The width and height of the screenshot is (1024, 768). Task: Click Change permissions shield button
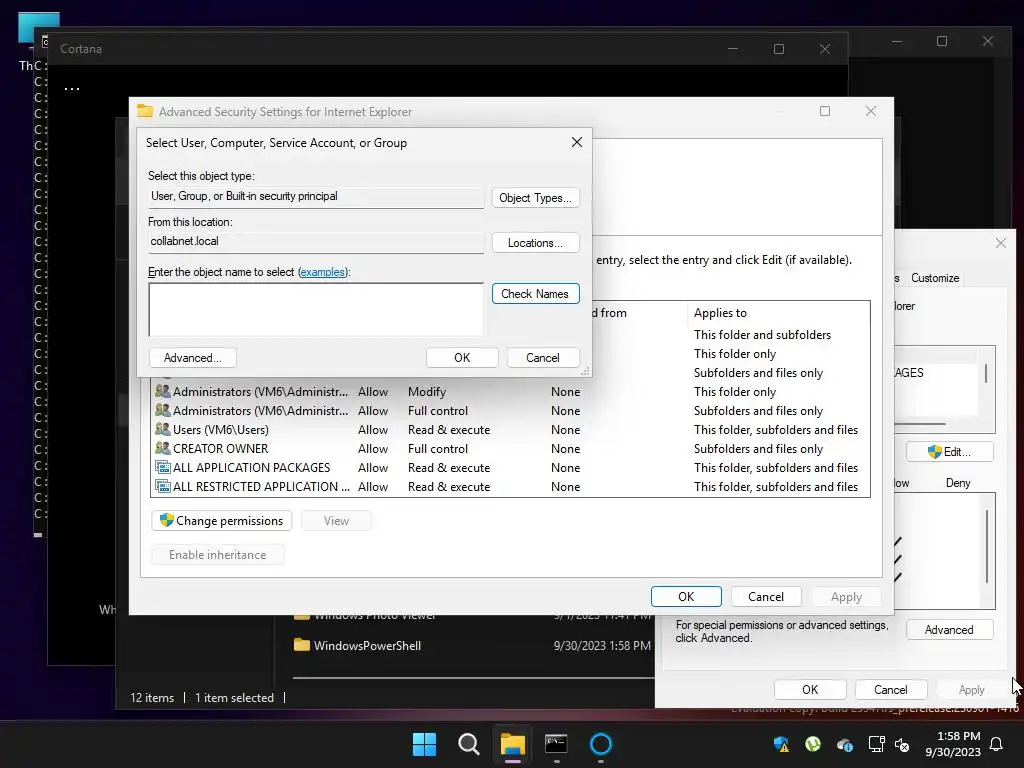click(222, 520)
